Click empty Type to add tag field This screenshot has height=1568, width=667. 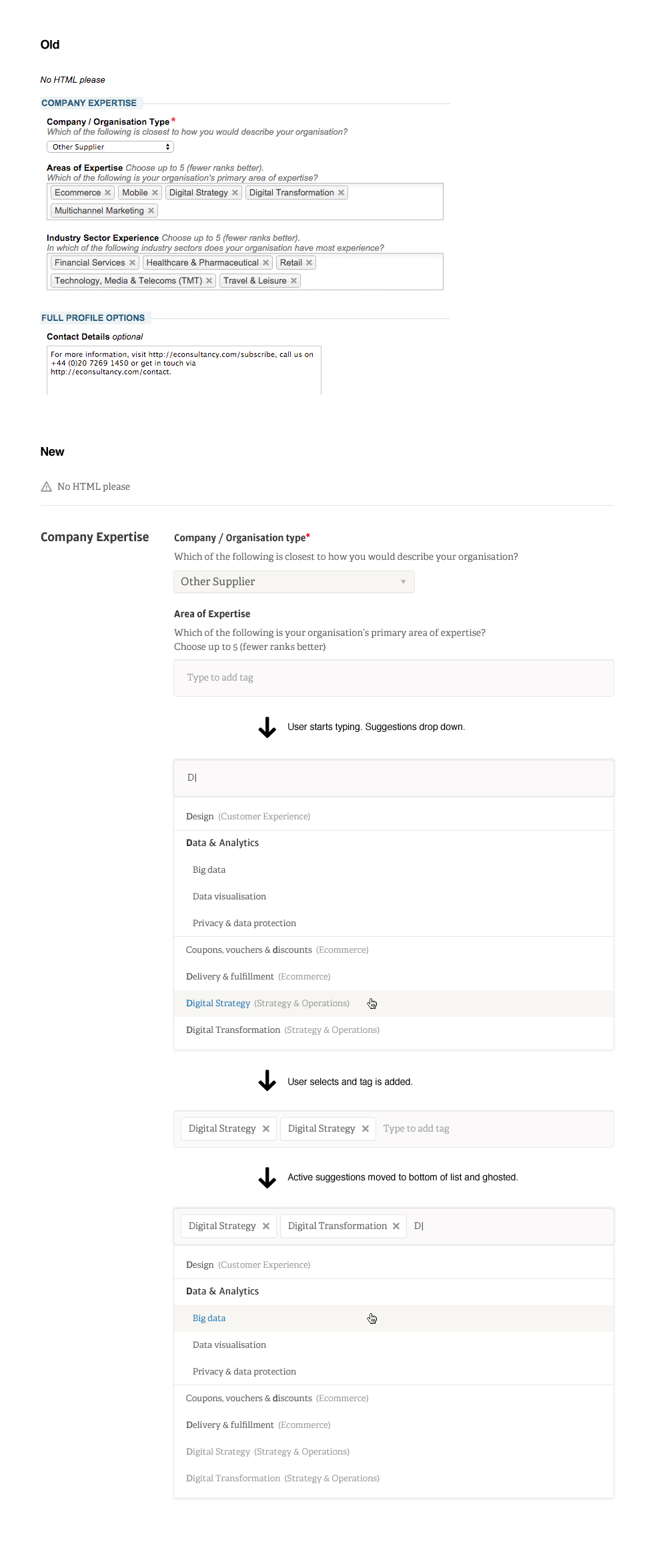(x=394, y=678)
